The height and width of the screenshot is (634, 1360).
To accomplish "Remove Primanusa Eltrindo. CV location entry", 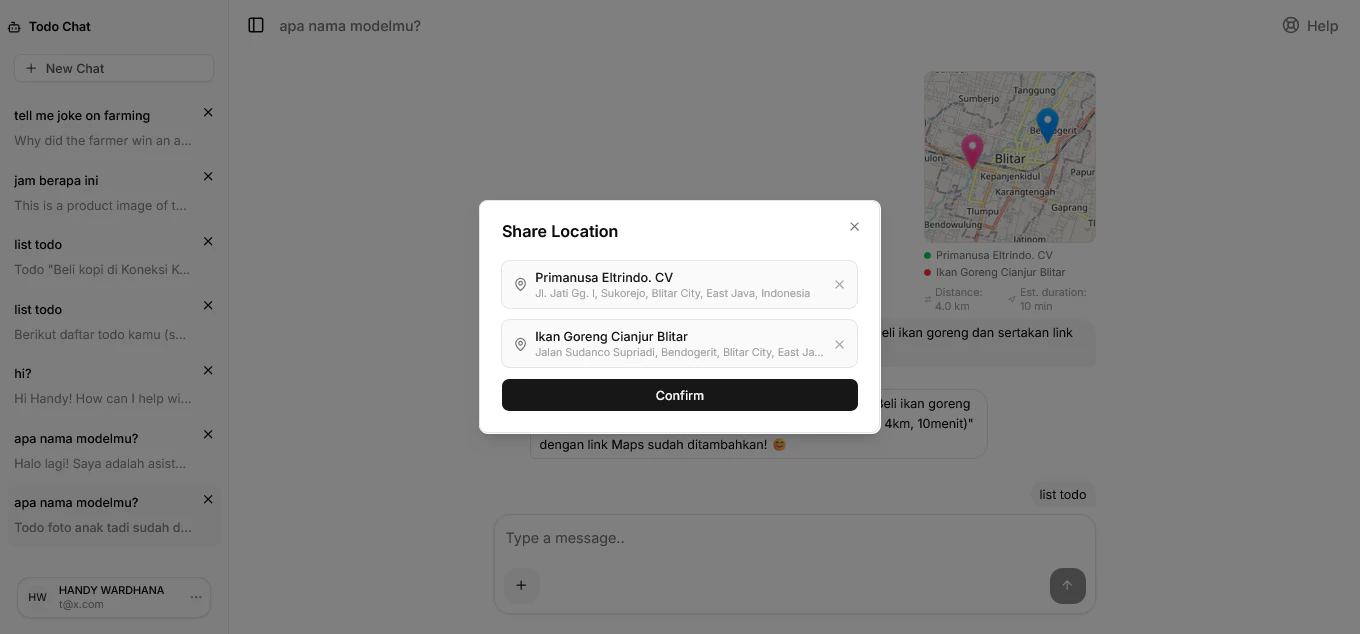I will pos(839,285).
